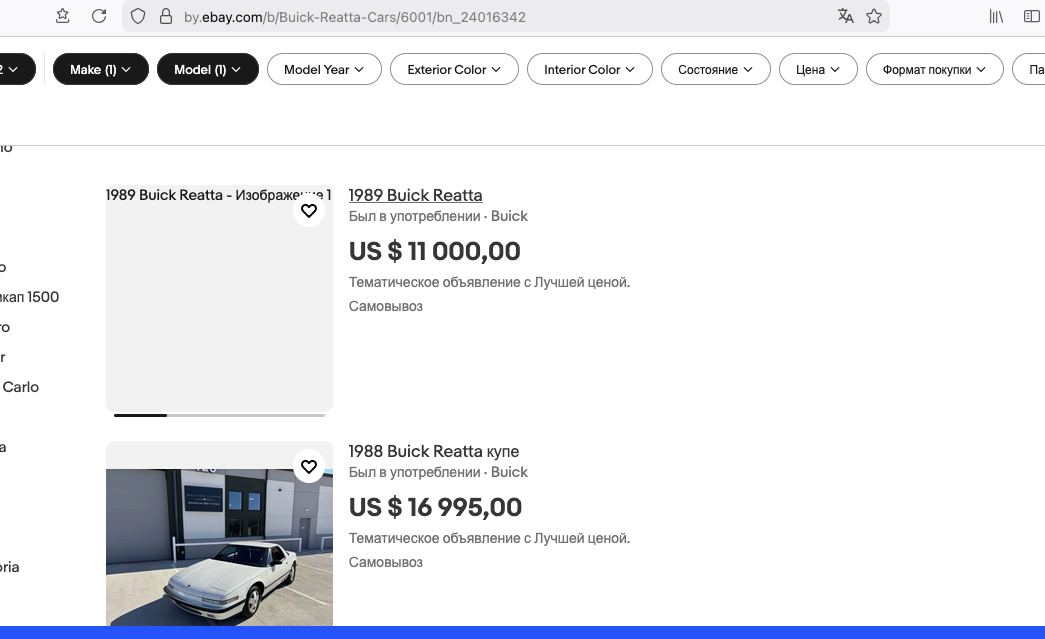Click the US $ 16 995,00 price
The width and height of the screenshot is (1045, 639).
click(435, 507)
